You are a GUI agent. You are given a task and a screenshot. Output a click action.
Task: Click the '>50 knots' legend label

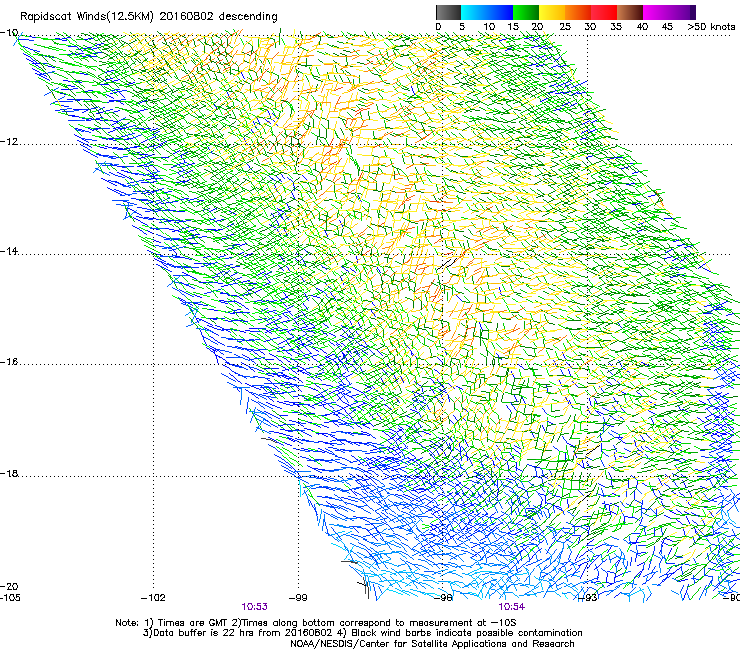click(711, 27)
